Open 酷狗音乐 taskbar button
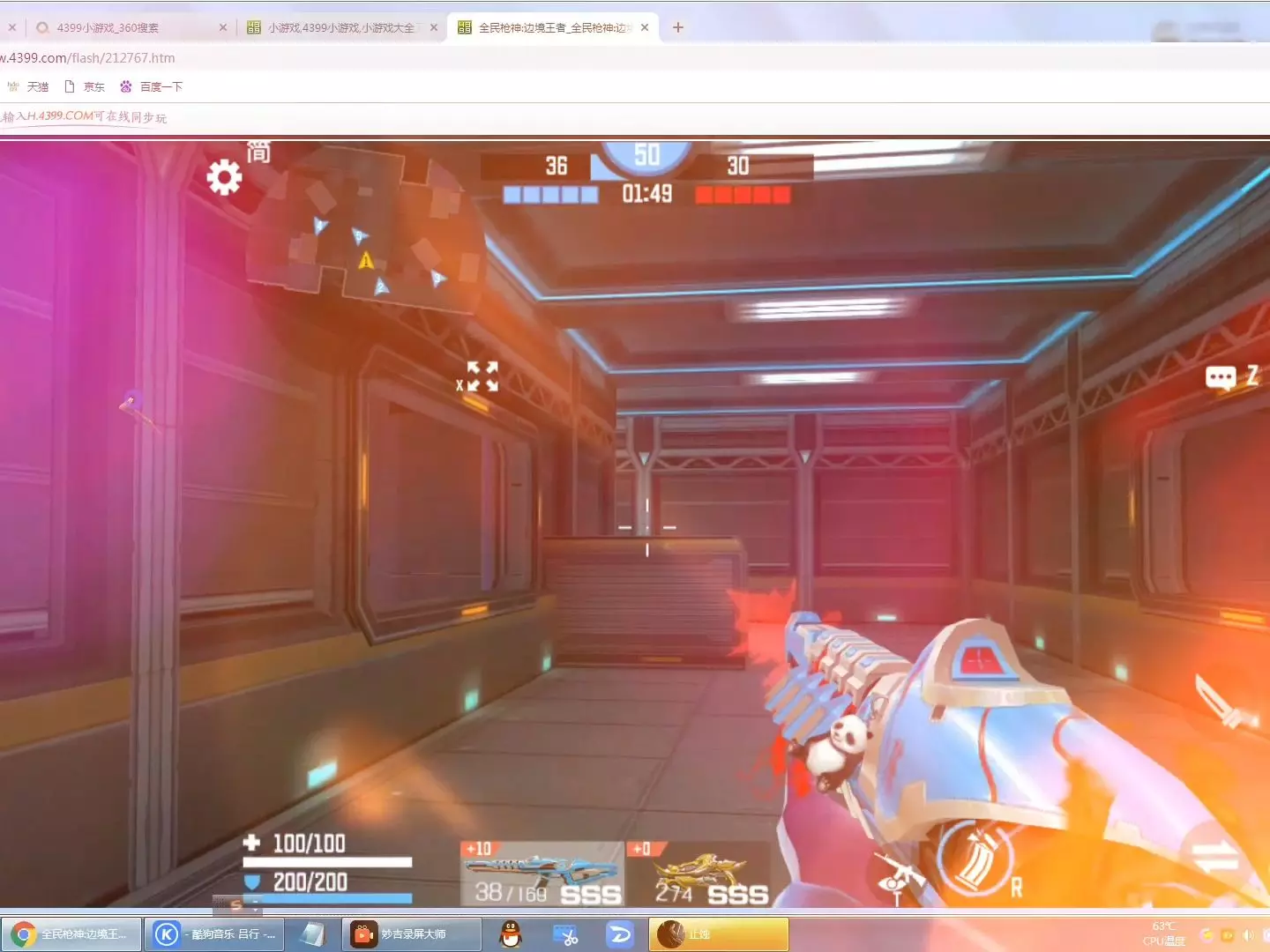1270x952 pixels. [x=214, y=934]
